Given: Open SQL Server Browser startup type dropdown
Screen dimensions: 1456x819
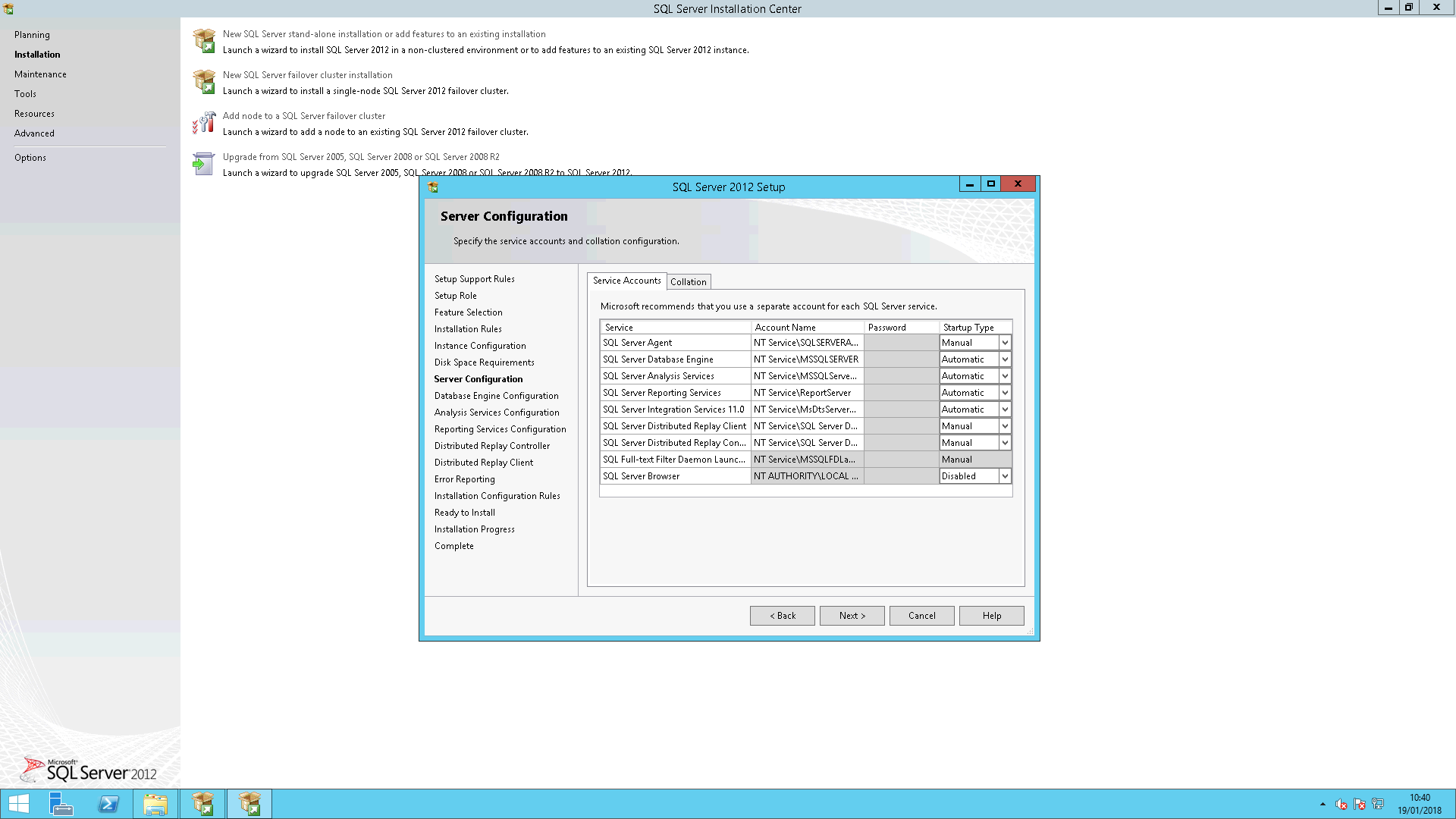Looking at the screenshot, I should point(1005,476).
